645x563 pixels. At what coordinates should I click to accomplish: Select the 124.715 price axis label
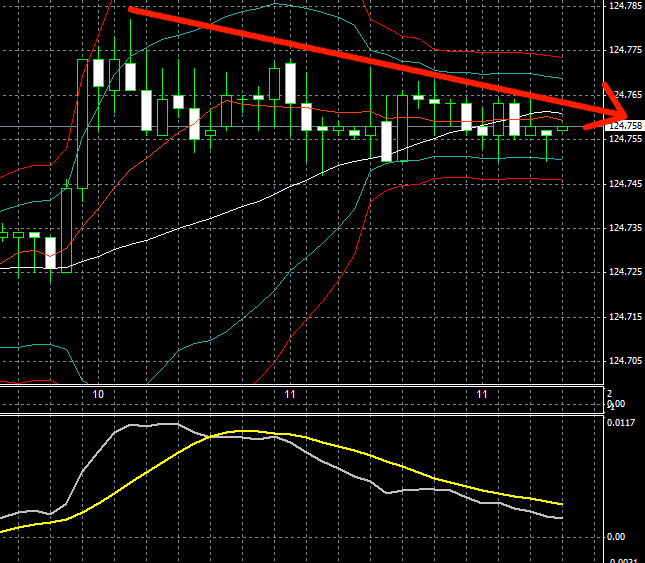coord(625,317)
